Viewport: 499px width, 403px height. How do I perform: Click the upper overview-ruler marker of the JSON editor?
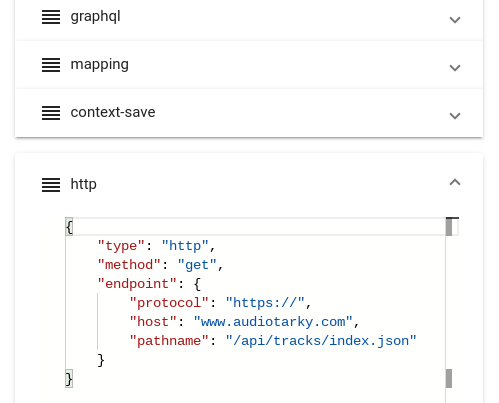pos(449,228)
